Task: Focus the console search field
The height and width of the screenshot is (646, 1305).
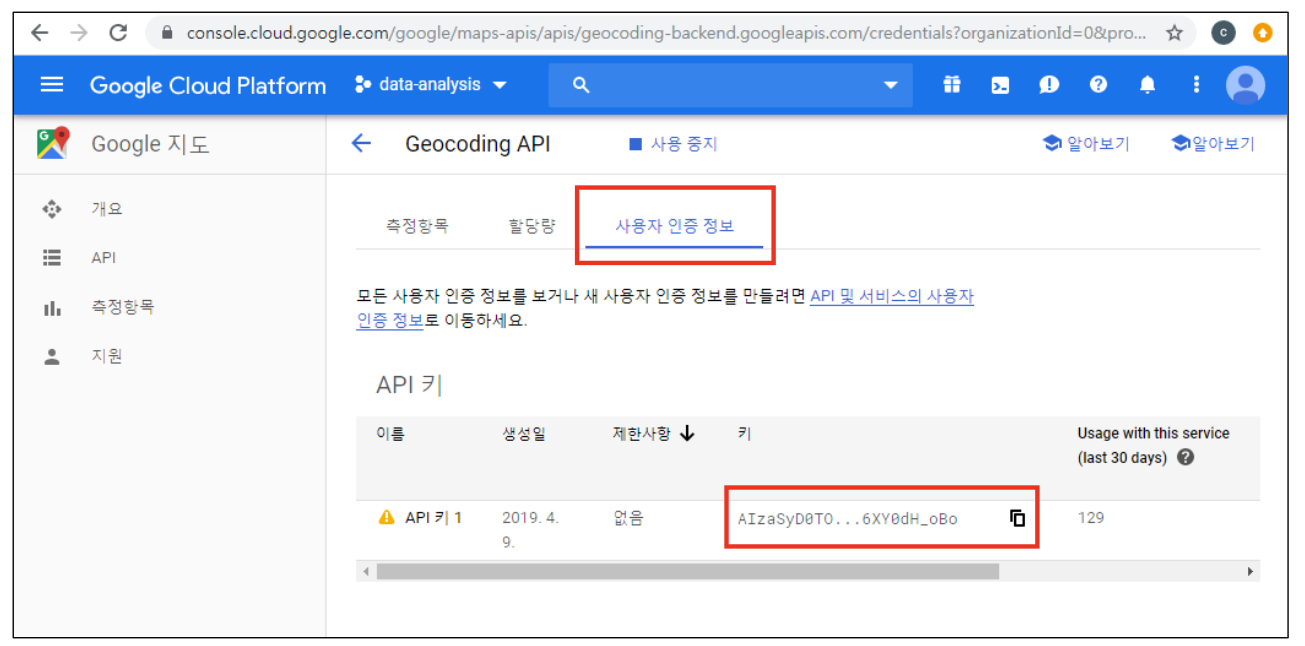Action: (730, 85)
